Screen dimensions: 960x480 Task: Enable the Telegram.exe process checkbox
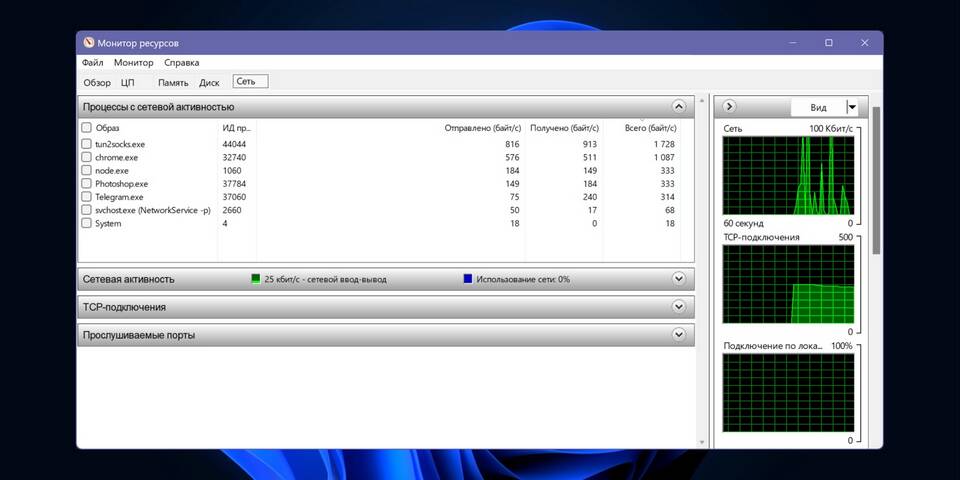tap(86, 197)
